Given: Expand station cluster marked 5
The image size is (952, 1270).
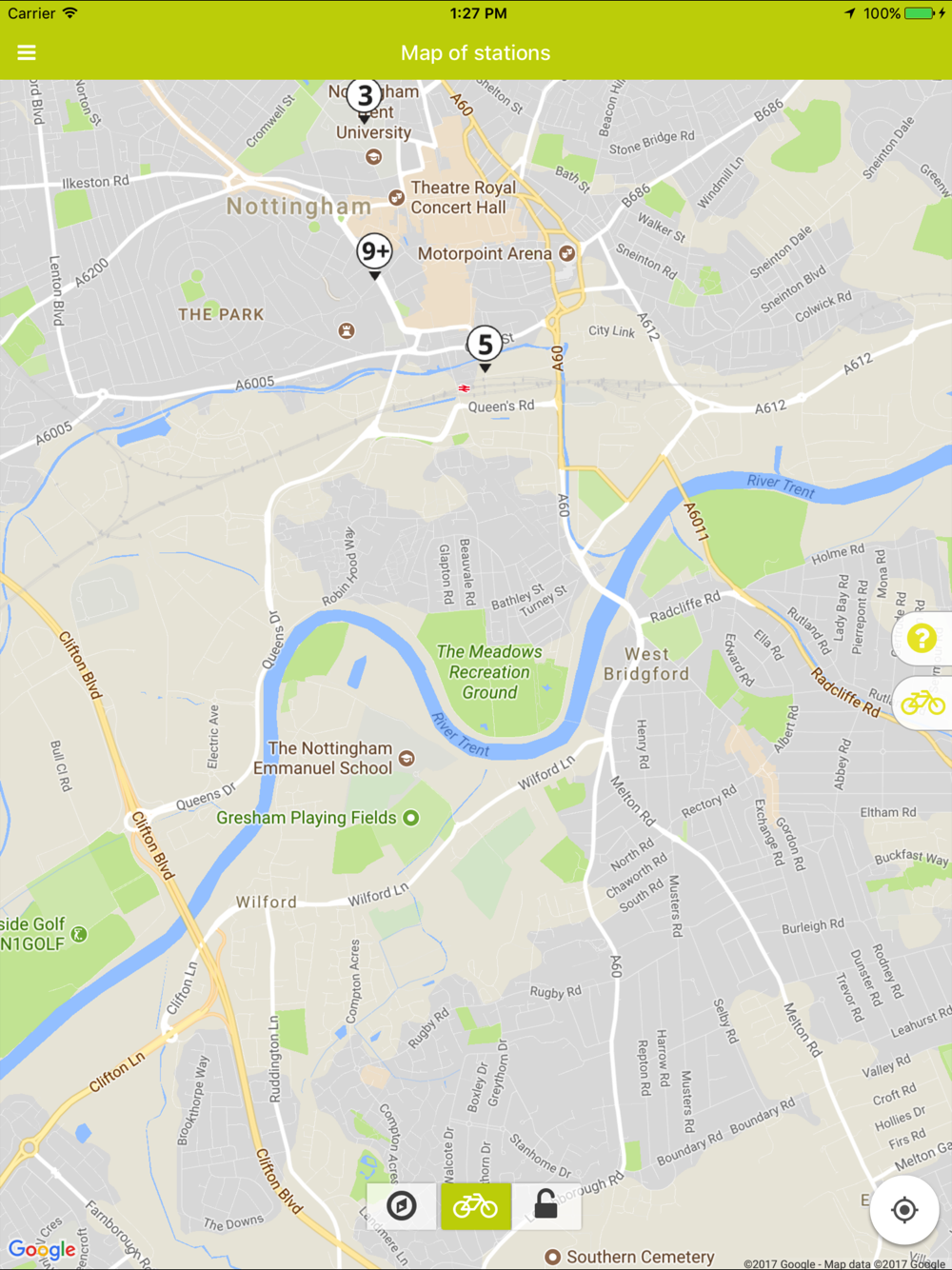Looking at the screenshot, I should 485,347.
